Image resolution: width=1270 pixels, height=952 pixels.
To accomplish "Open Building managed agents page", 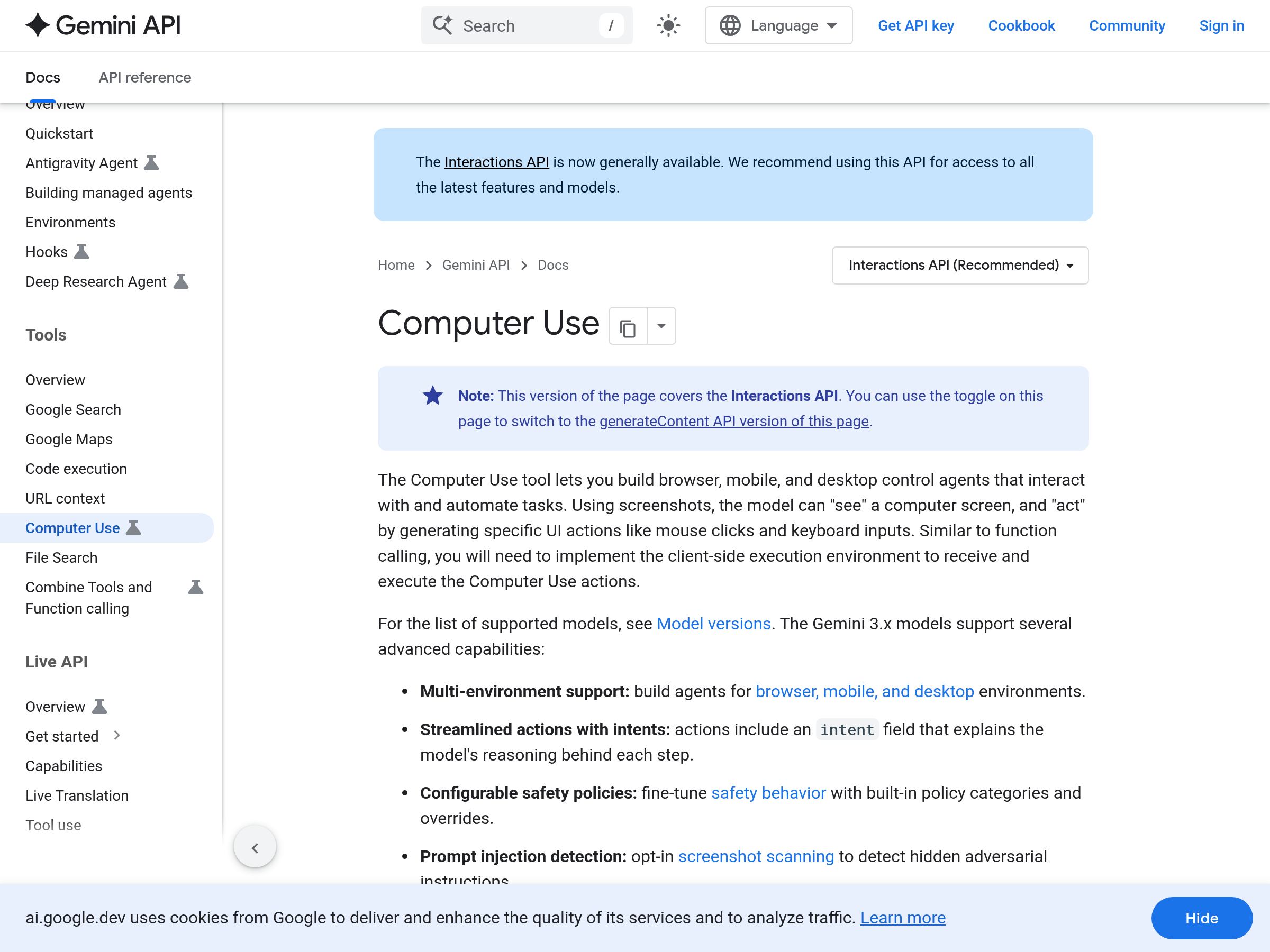I will click(108, 193).
